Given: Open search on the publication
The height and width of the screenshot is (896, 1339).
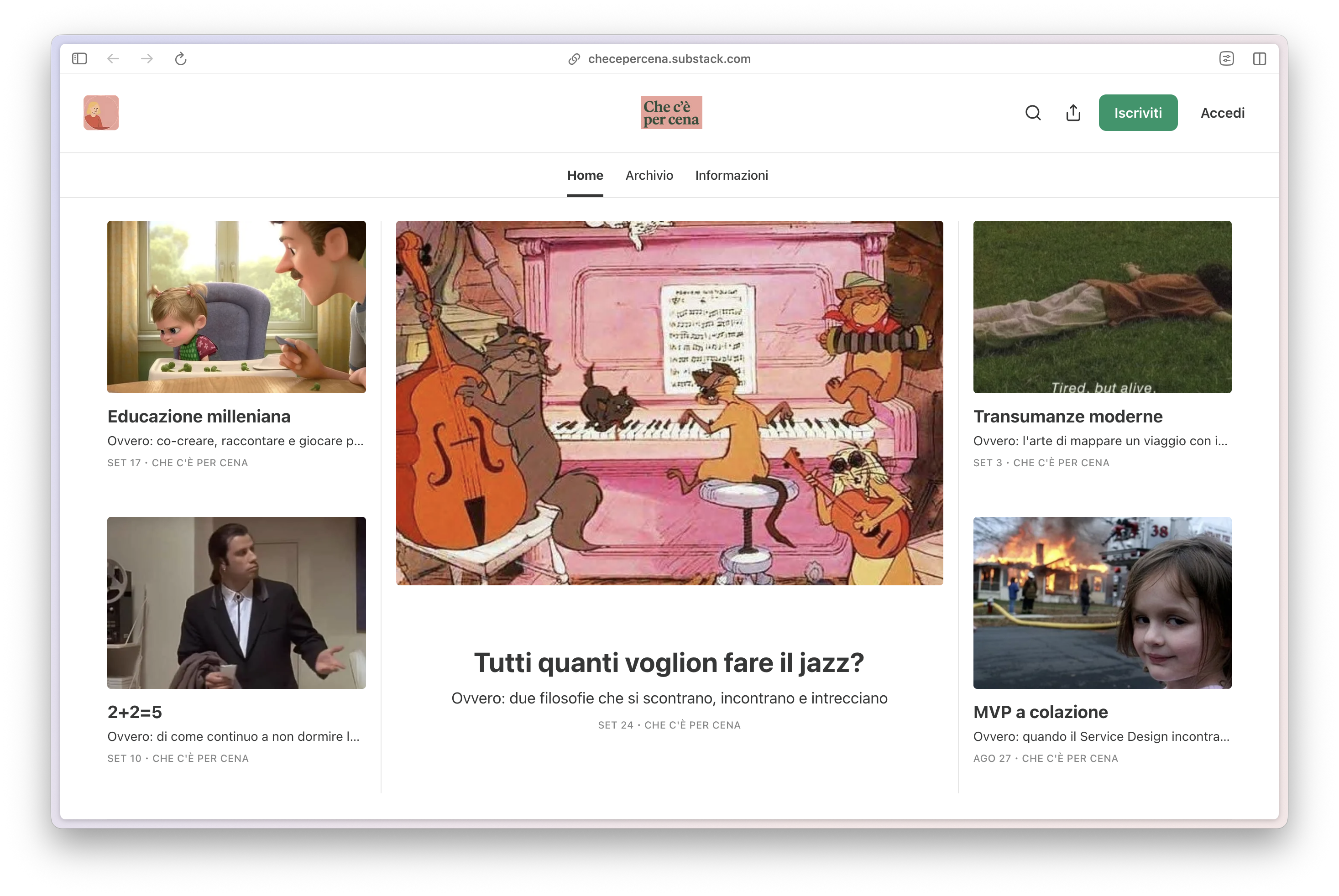Looking at the screenshot, I should (1033, 113).
